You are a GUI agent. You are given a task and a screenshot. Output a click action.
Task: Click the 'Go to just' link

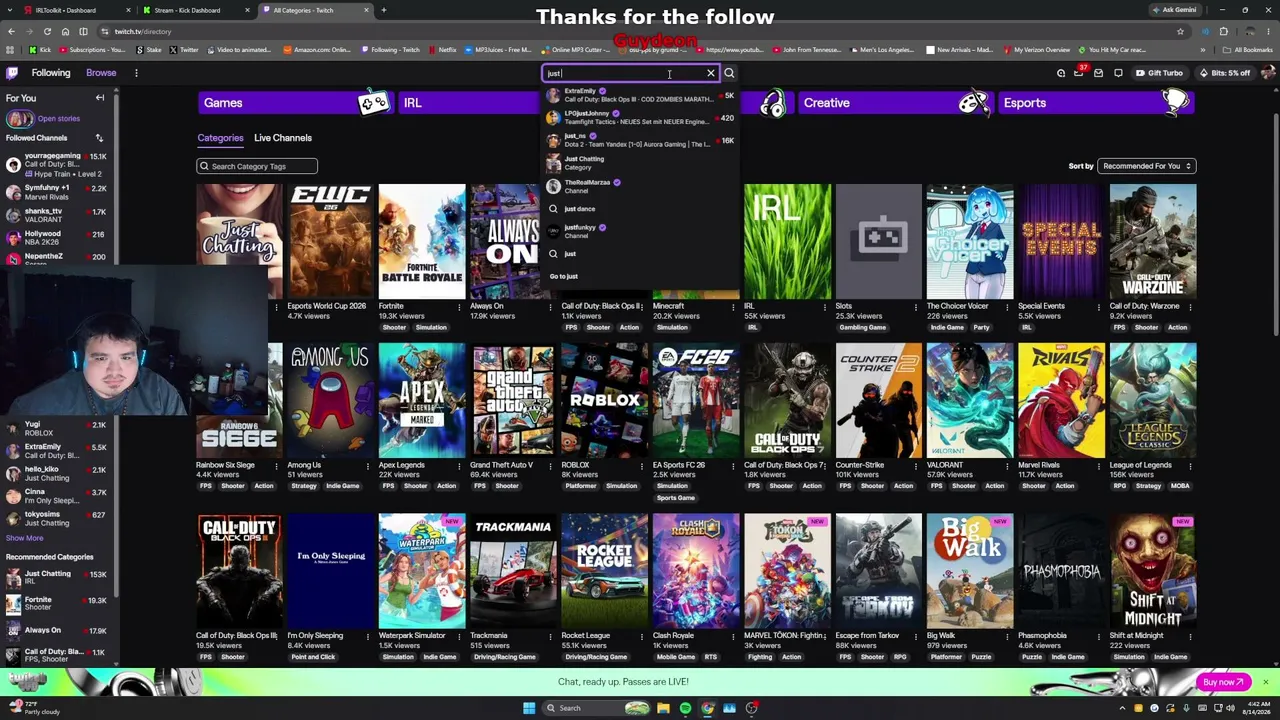point(564,276)
